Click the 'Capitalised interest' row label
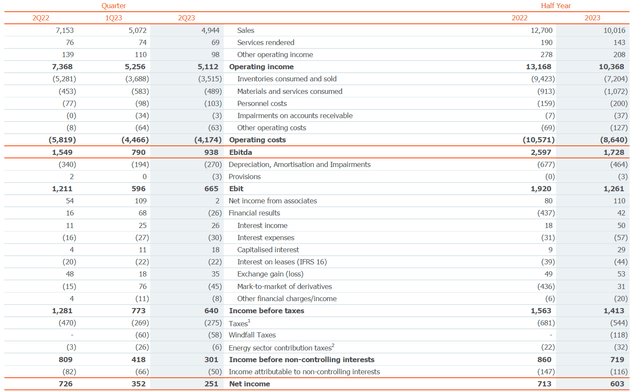 pos(268,250)
